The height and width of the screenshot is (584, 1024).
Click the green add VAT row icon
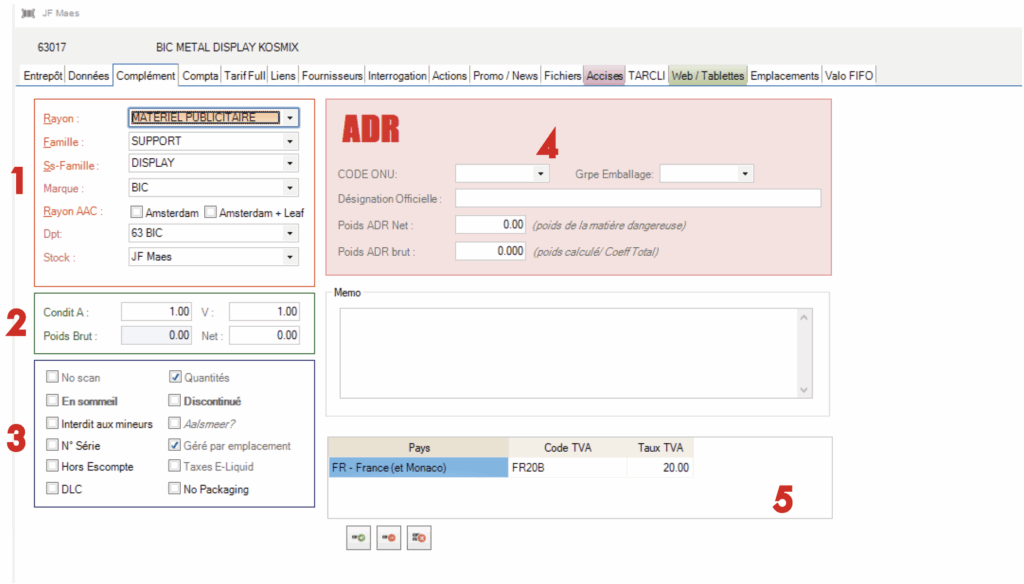pyautogui.click(x=357, y=538)
